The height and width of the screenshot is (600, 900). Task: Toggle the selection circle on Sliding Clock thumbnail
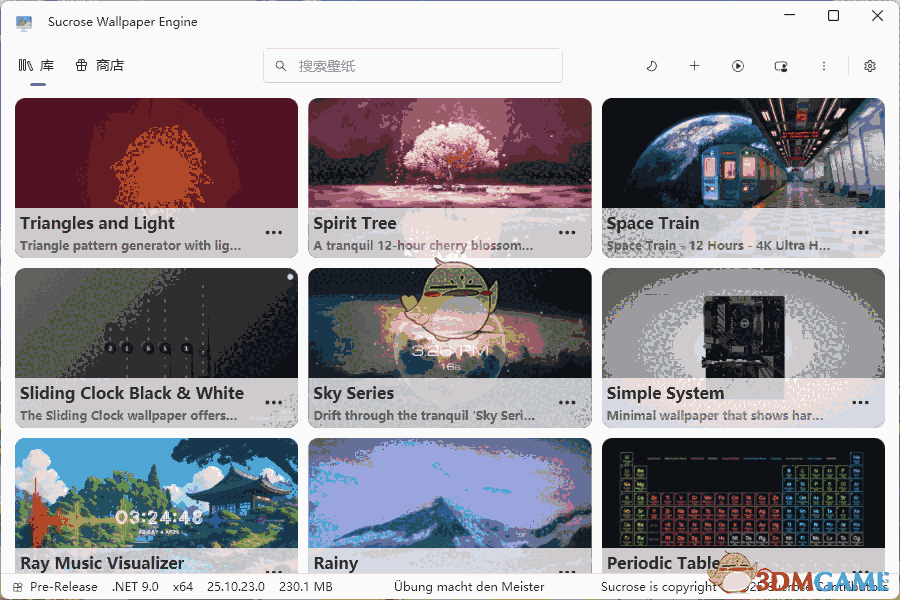[x=289, y=276]
